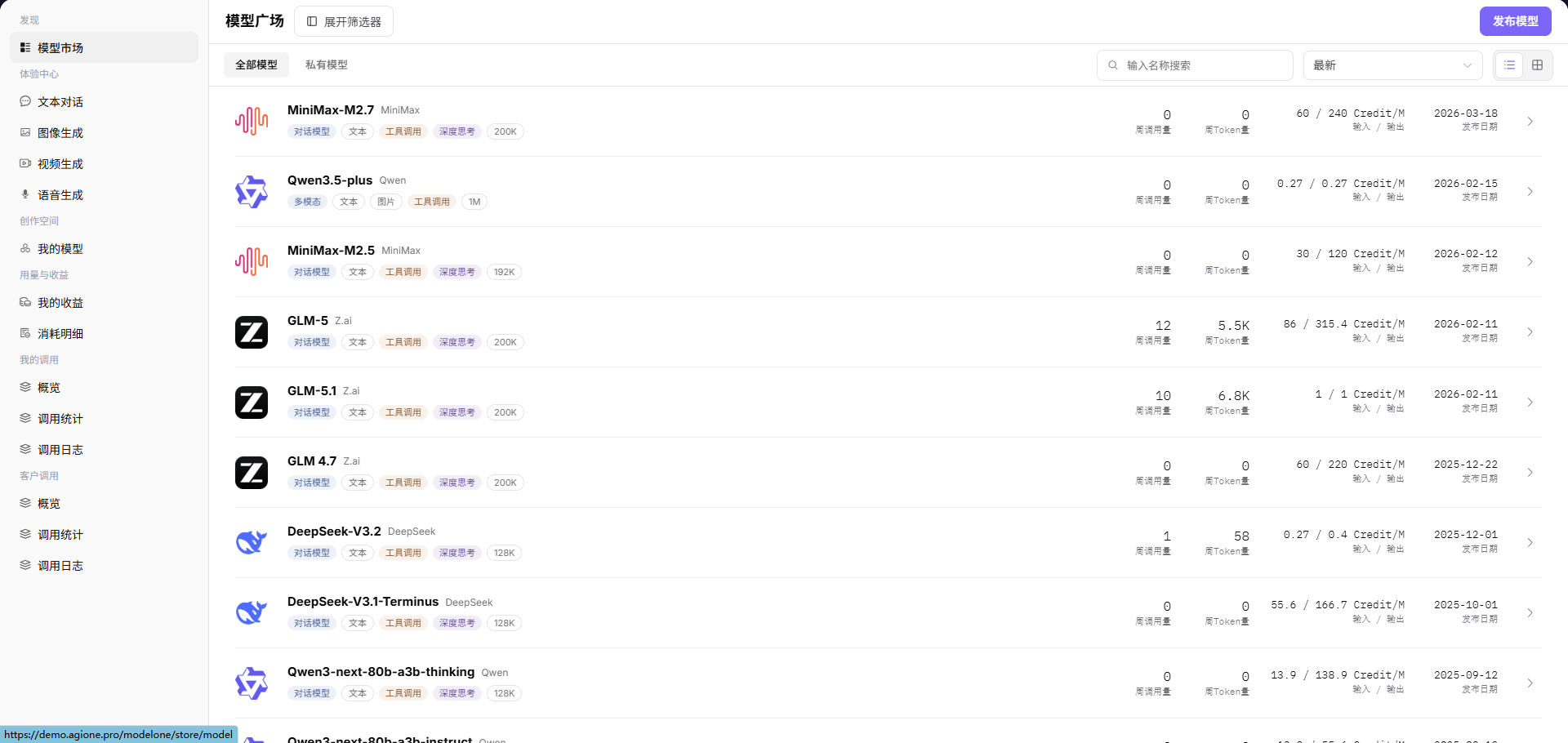Click the 展开筛选器 button
This screenshot has height=743, width=1568.
pyautogui.click(x=344, y=21)
